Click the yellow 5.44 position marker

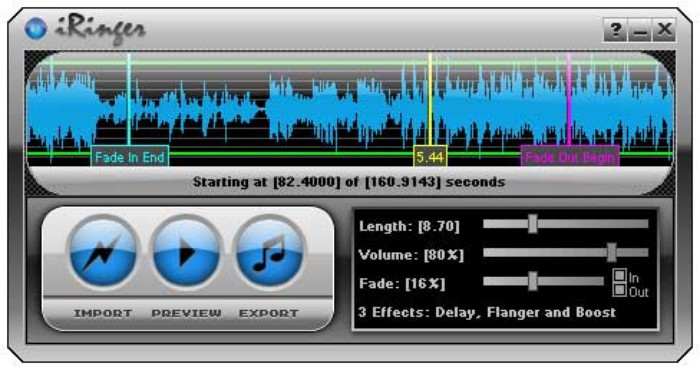click(430, 157)
